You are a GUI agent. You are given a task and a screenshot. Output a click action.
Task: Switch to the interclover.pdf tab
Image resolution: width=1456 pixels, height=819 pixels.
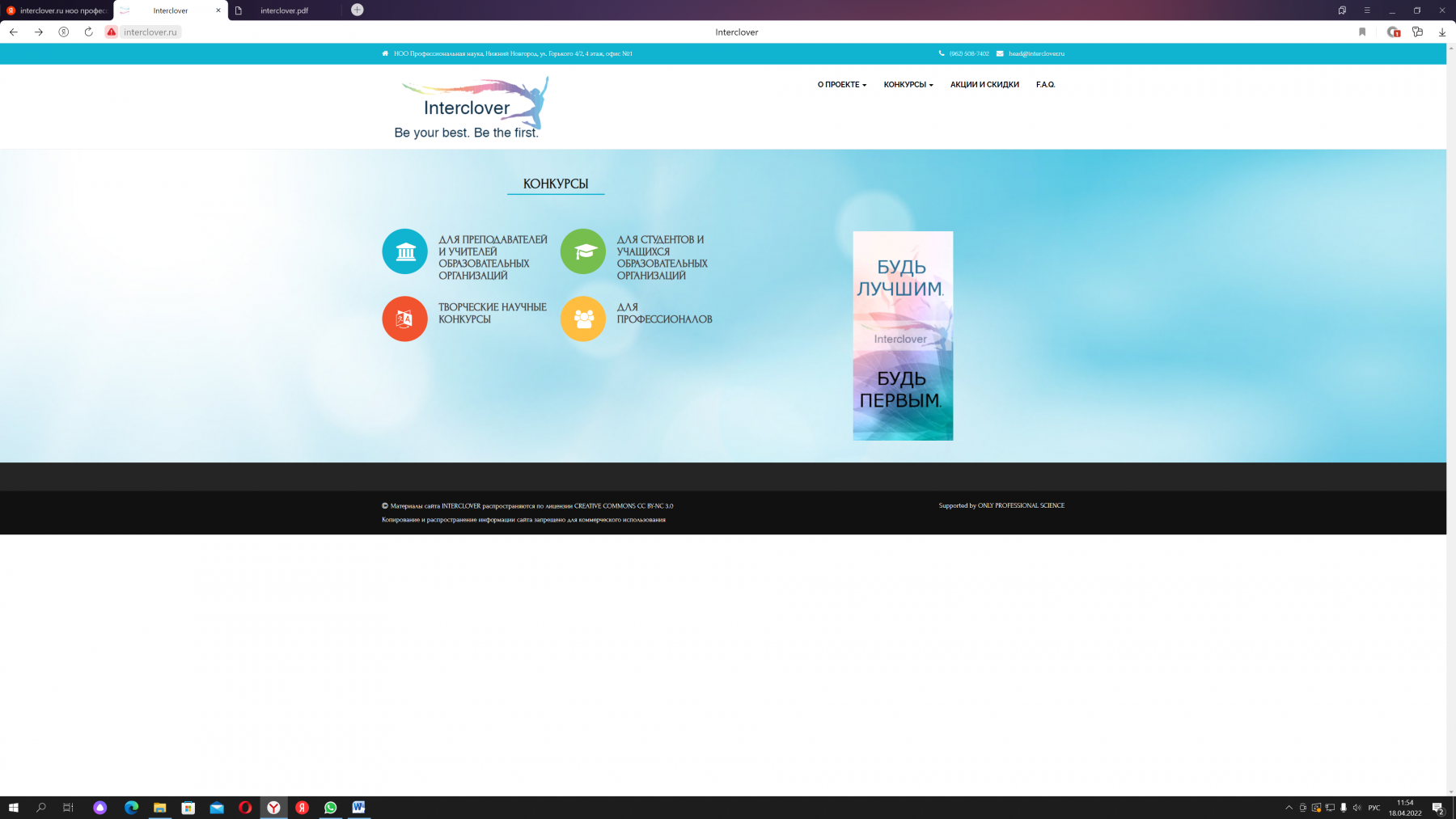(x=284, y=11)
